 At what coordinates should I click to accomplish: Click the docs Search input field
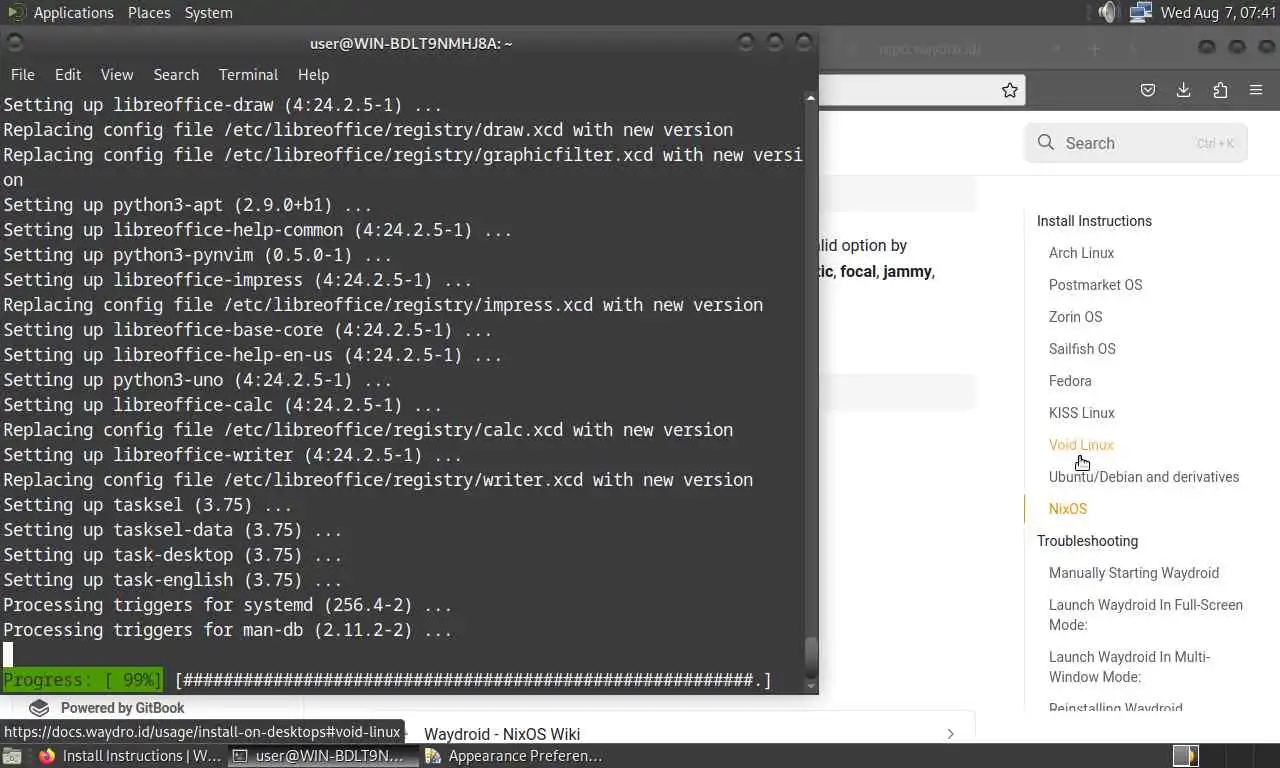click(x=1136, y=143)
